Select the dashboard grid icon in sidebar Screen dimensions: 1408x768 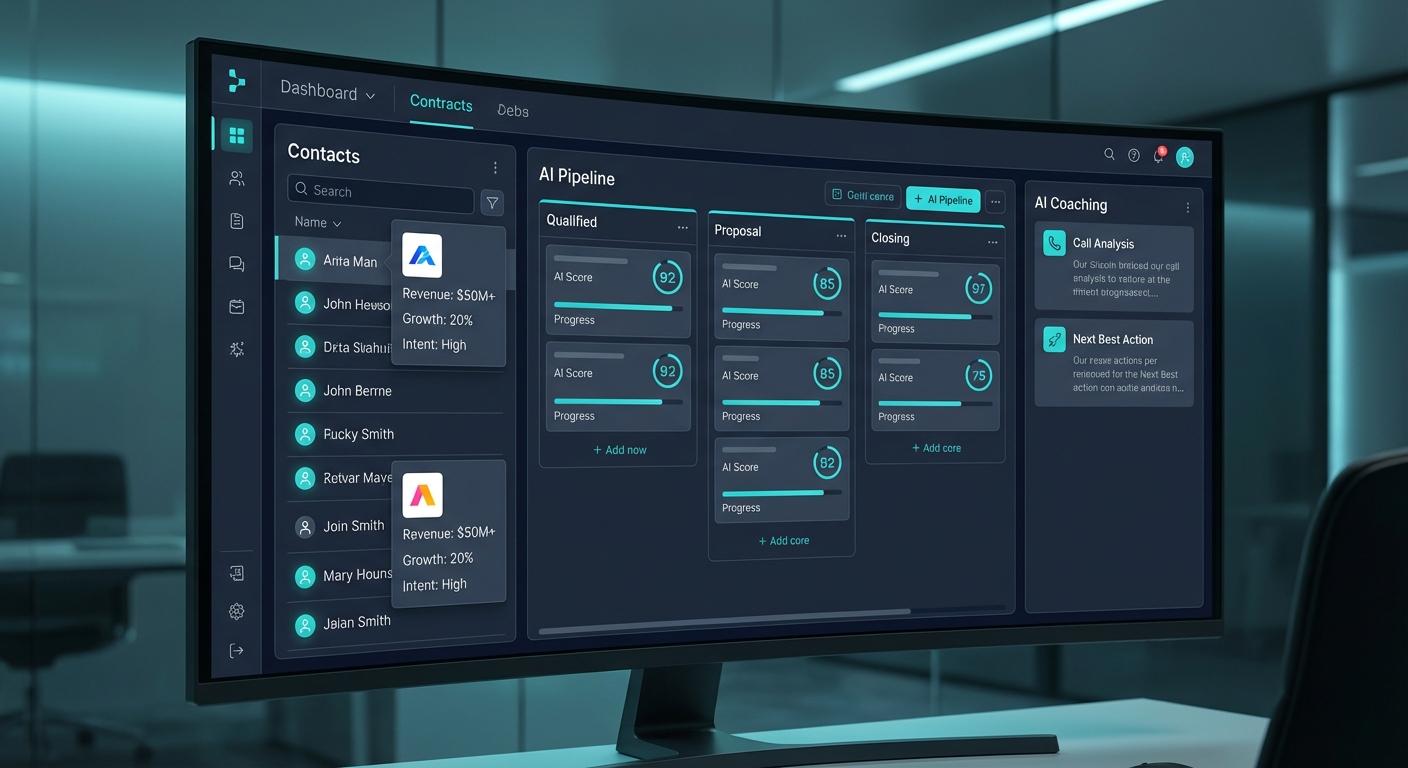(236, 134)
